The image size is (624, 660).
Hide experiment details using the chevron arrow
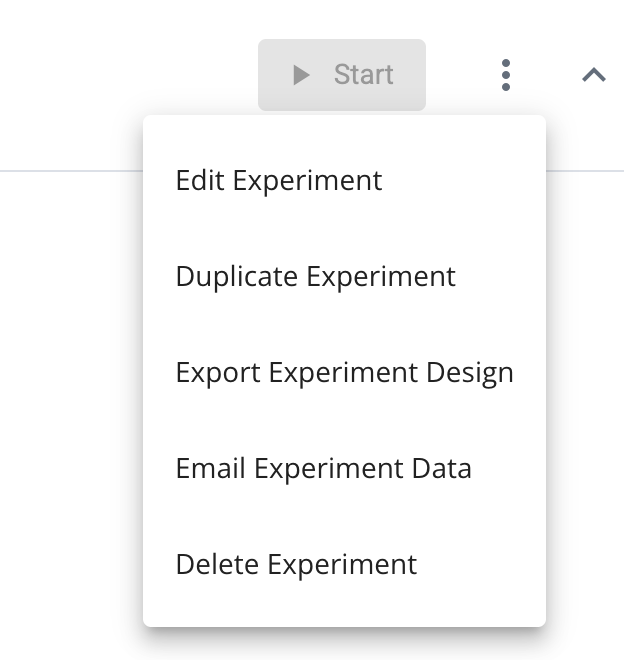click(x=594, y=75)
